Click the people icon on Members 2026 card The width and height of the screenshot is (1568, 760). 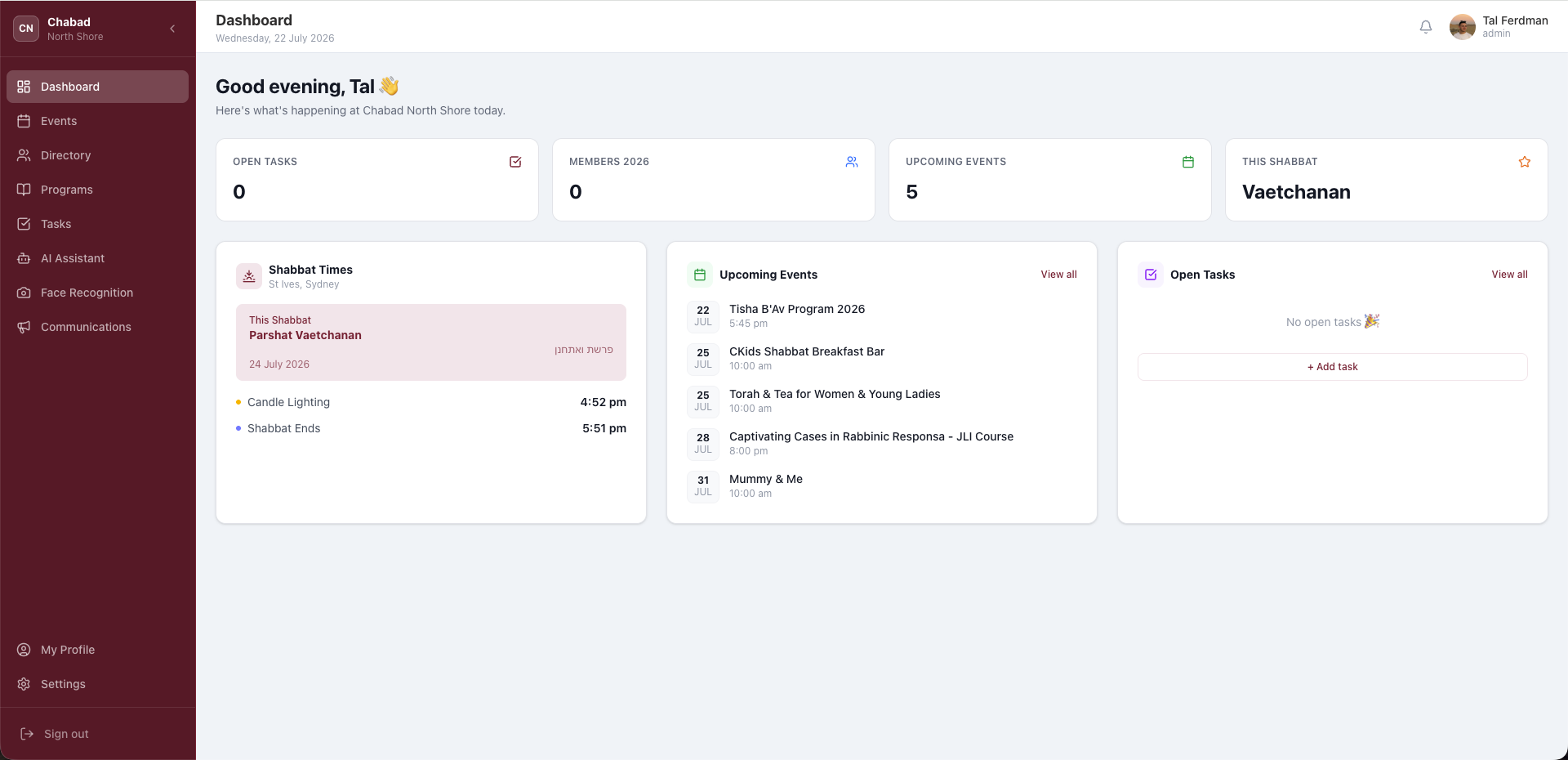852,162
